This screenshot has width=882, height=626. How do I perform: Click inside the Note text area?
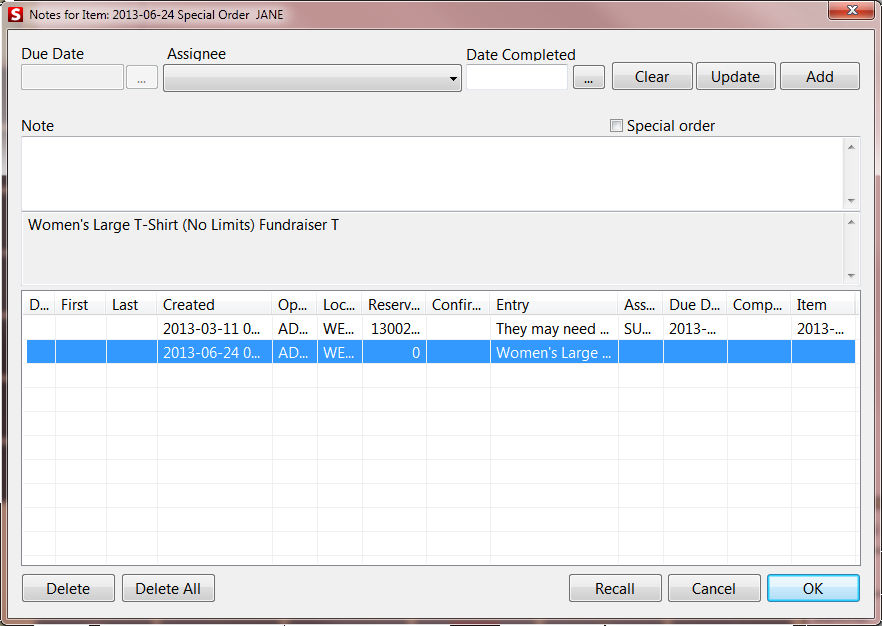(430, 170)
